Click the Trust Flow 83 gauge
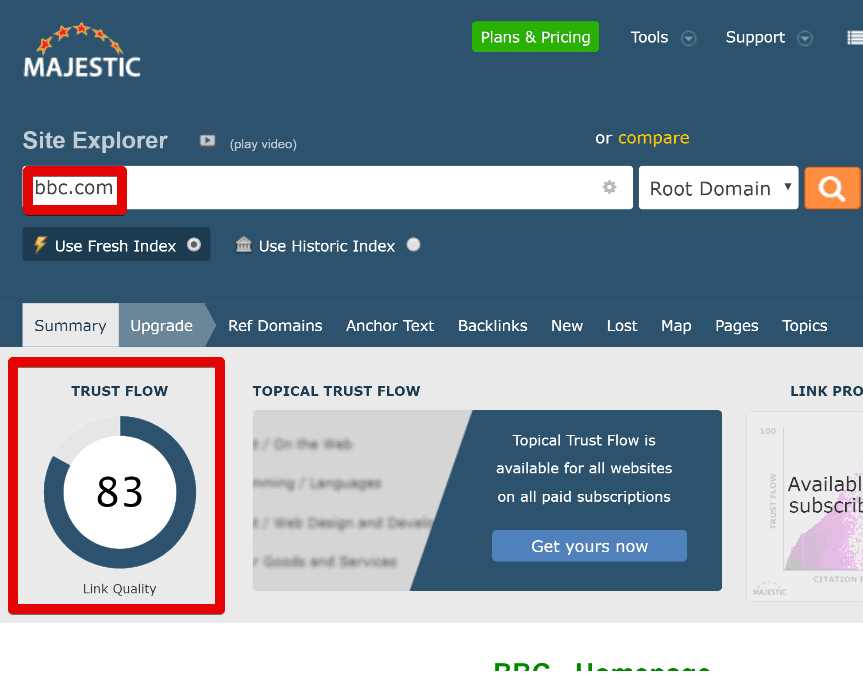This screenshot has width=863, height=673. 120,492
